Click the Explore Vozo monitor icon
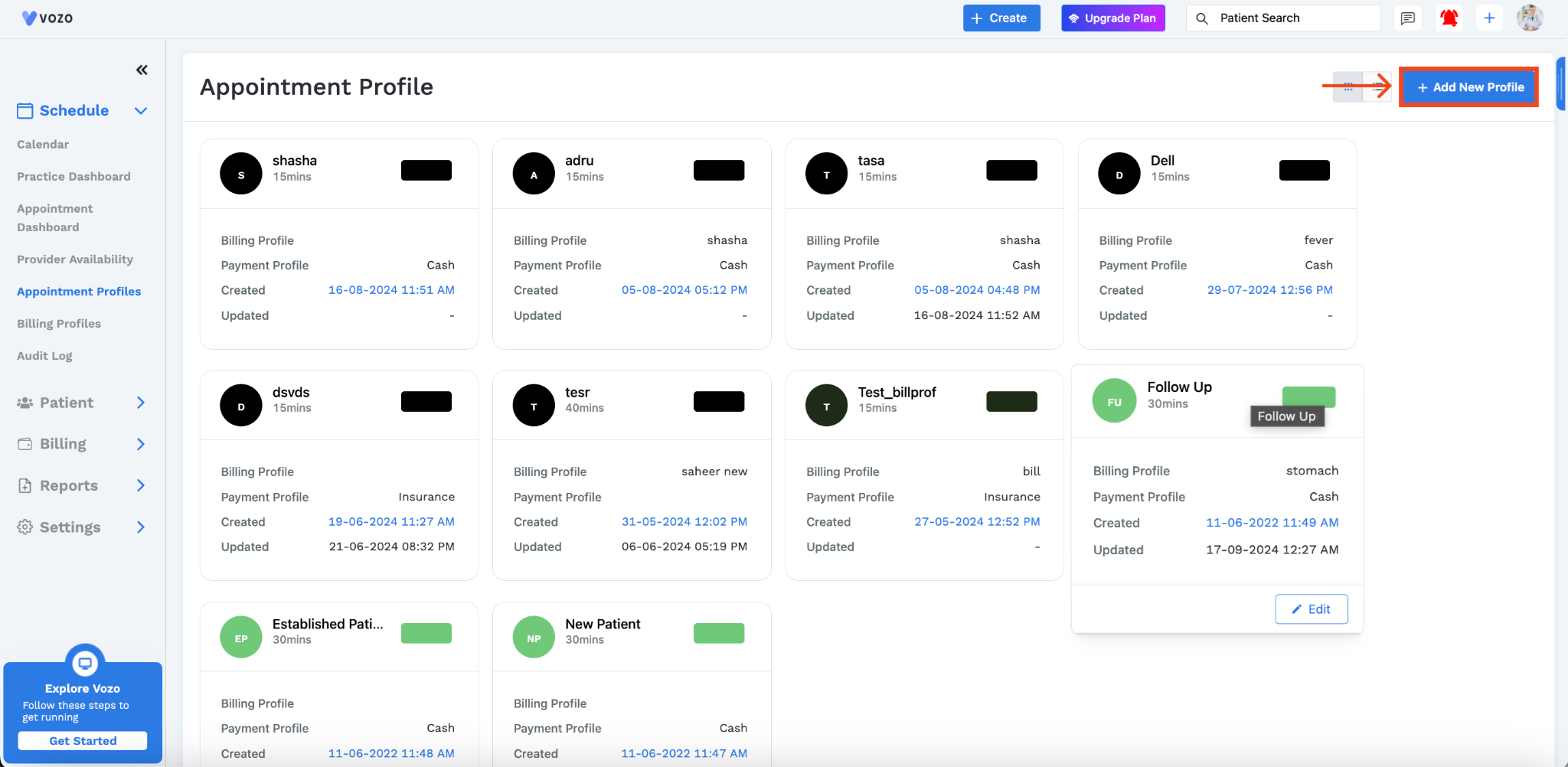Screen dimensions: 1568x767 click(85, 663)
